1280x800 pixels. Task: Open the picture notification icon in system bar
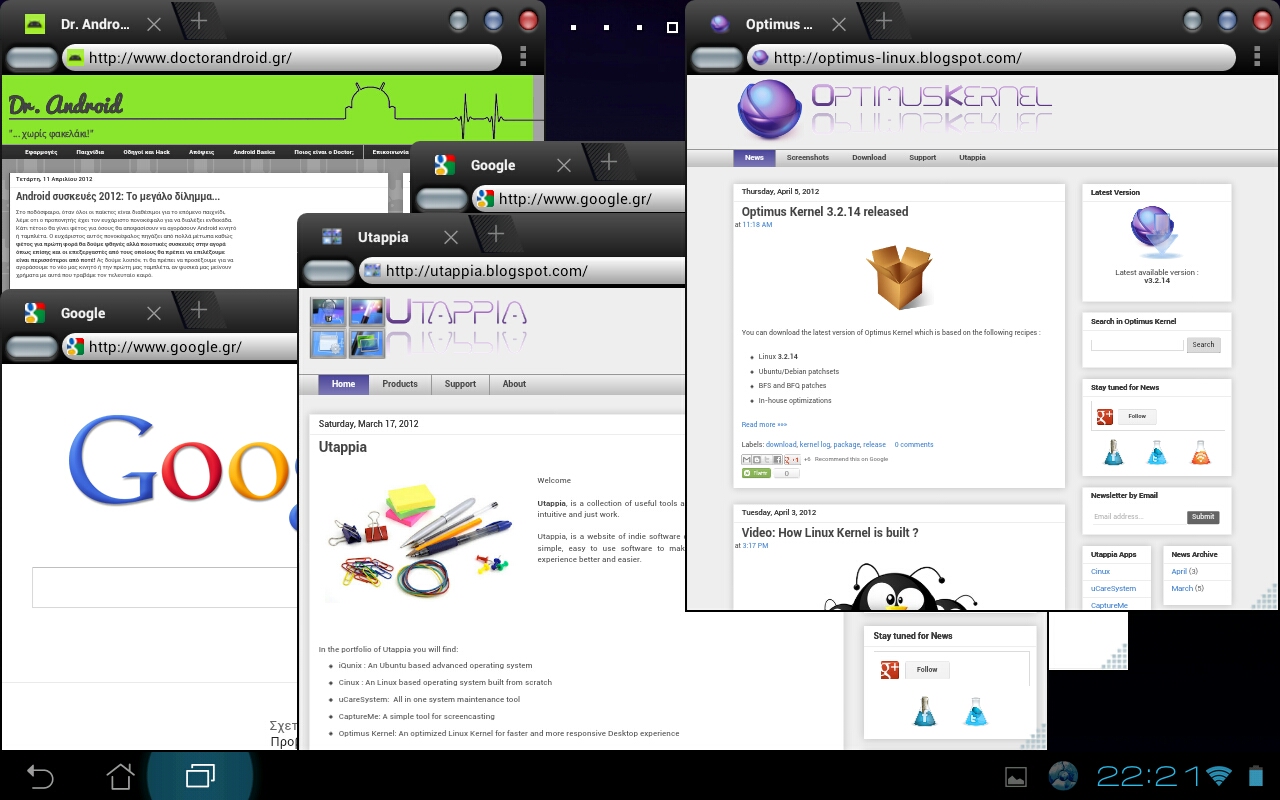(1016, 776)
